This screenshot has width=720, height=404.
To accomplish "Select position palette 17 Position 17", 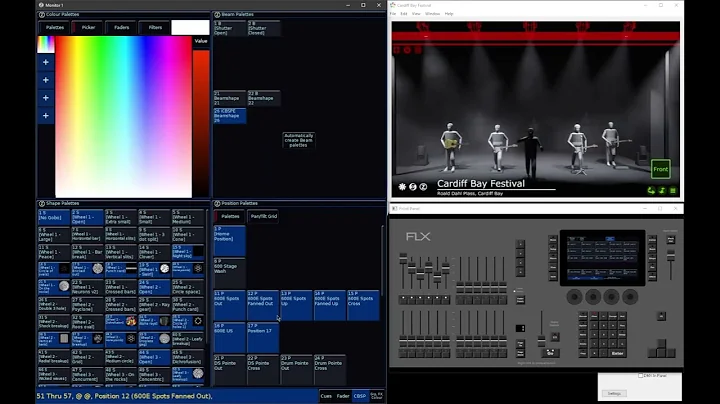I will [x=263, y=337].
